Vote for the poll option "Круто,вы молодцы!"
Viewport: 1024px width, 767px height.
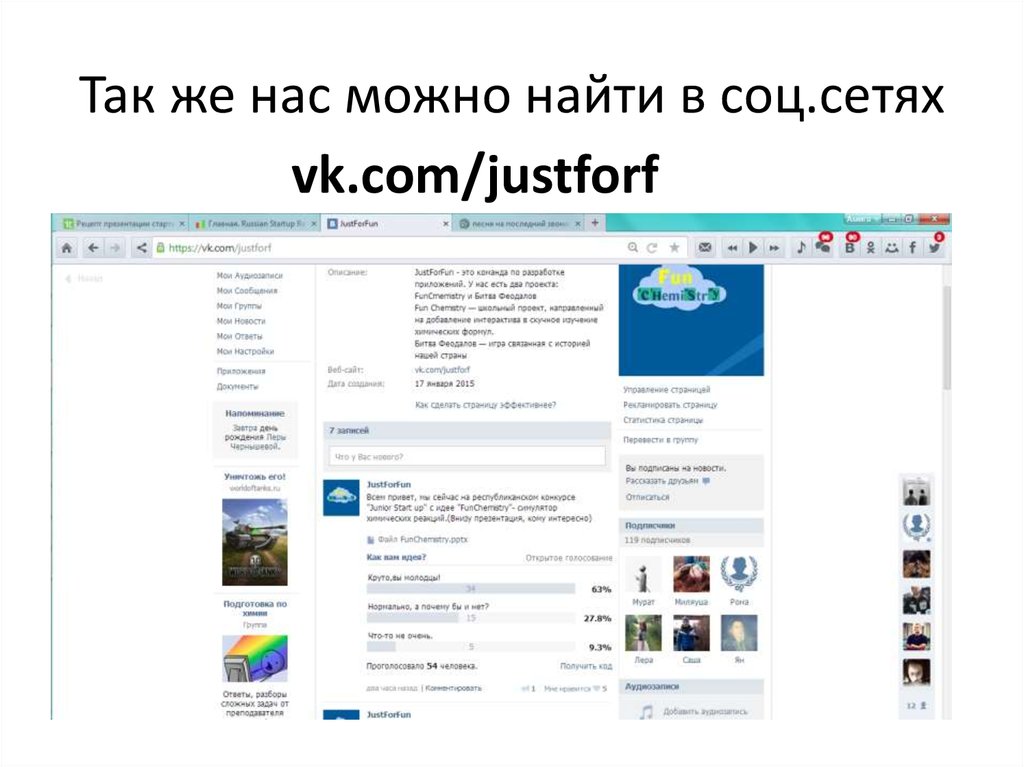(x=404, y=577)
